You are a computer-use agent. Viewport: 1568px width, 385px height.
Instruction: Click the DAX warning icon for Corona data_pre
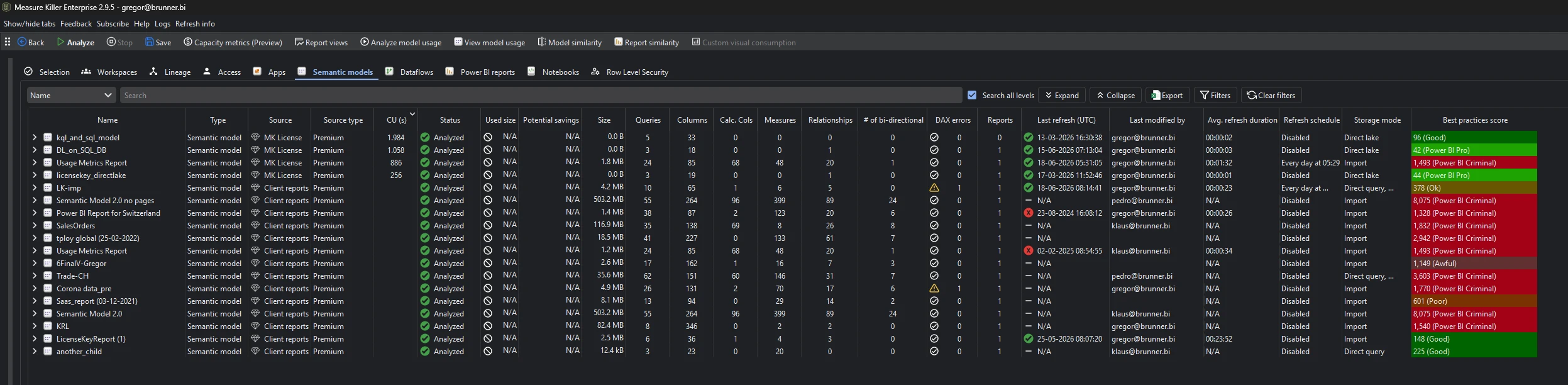pyautogui.click(x=934, y=288)
